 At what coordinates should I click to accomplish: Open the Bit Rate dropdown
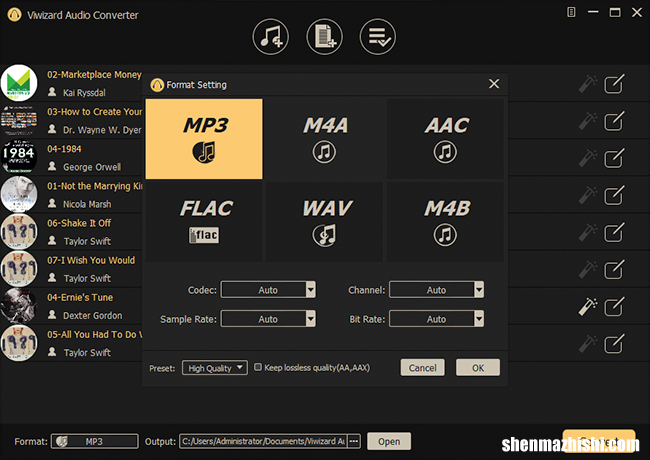(437, 319)
